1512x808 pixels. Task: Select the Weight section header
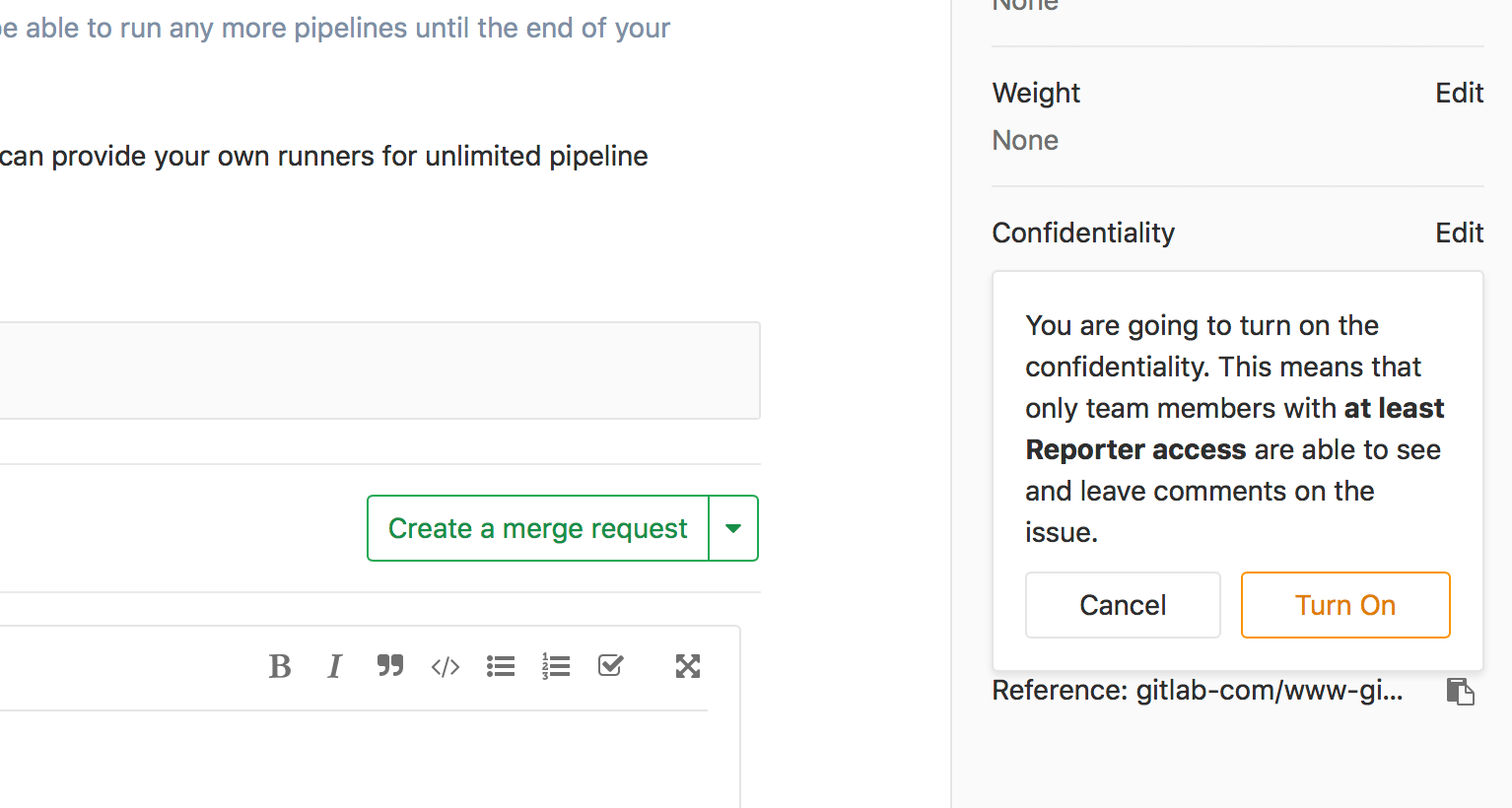point(1036,92)
